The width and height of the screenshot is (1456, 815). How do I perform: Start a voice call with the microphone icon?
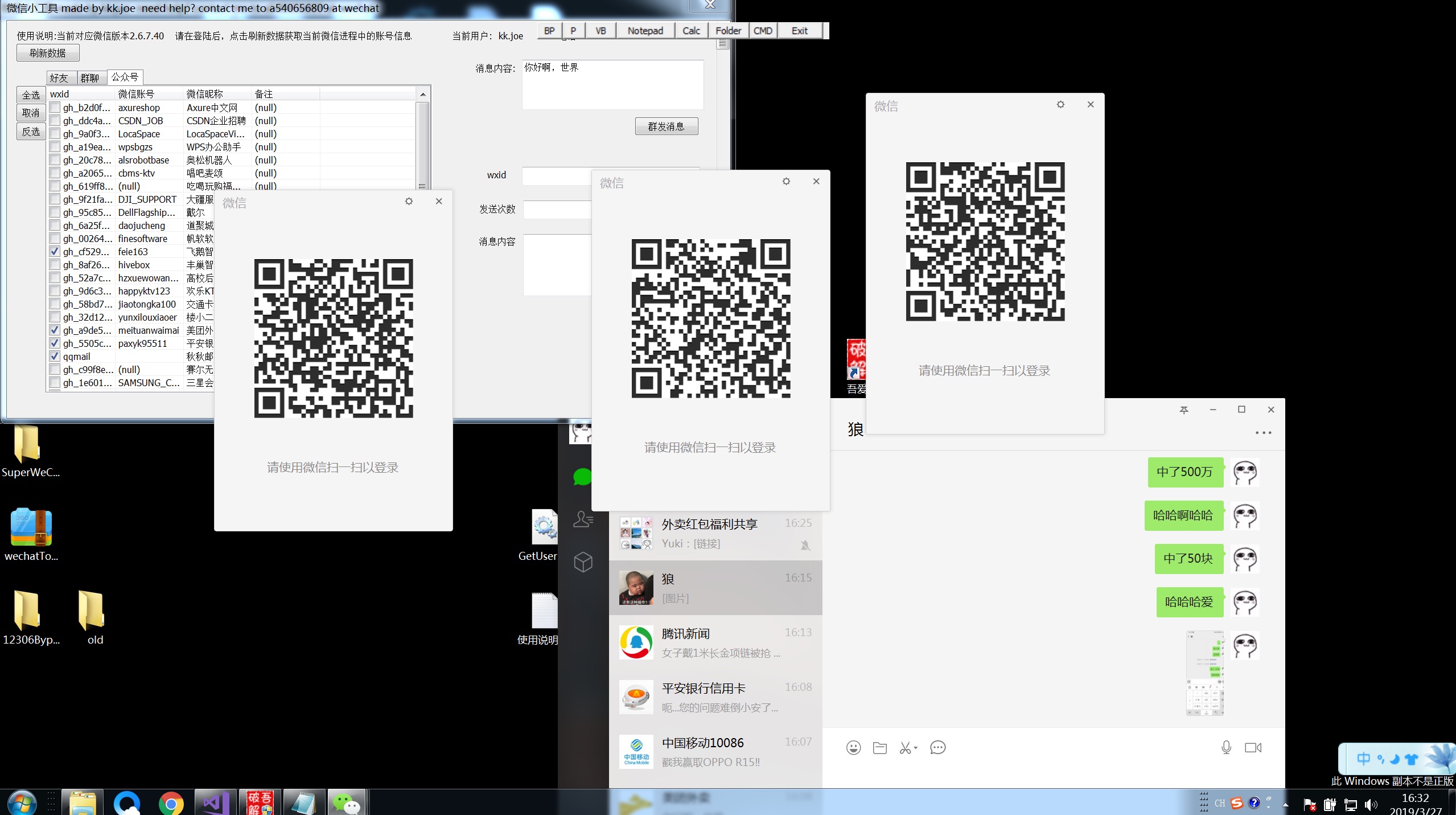tap(1227, 748)
